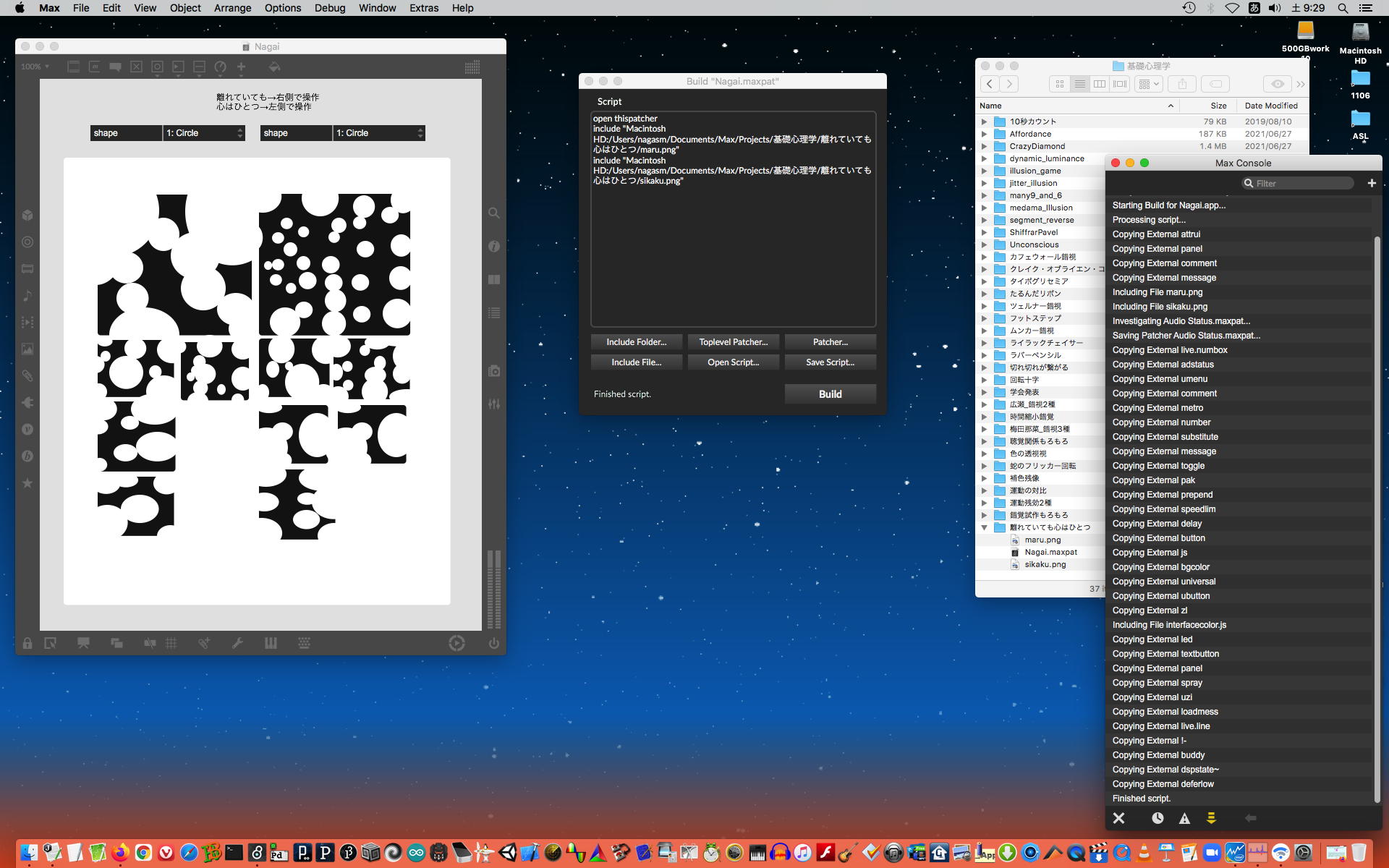This screenshot has height=868, width=1389.
Task: Open the patcher calendar grid icon
Action: coord(472,67)
